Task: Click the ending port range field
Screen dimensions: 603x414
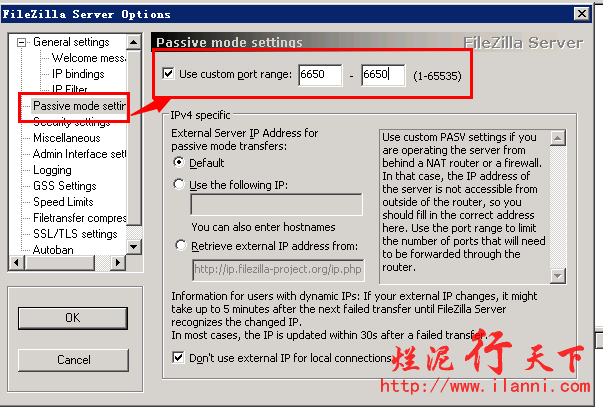Action: click(x=382, y=76)
